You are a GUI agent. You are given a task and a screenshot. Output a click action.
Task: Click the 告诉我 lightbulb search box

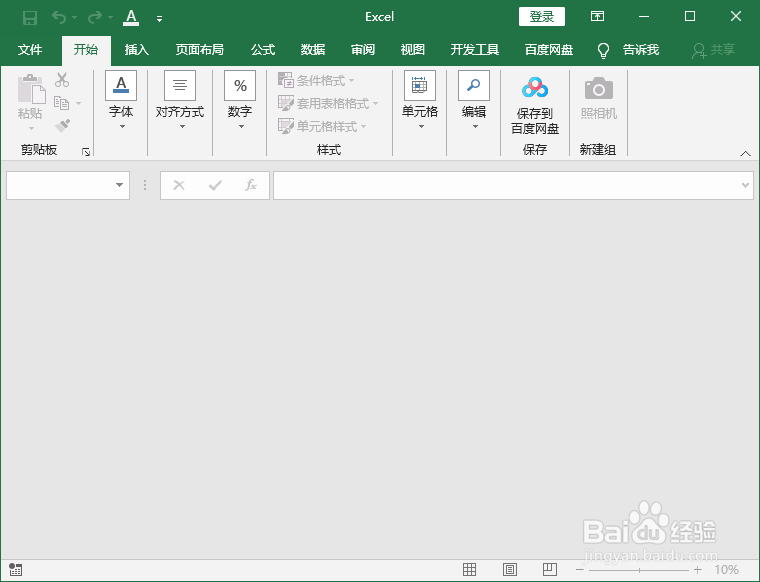coord(628,50)
